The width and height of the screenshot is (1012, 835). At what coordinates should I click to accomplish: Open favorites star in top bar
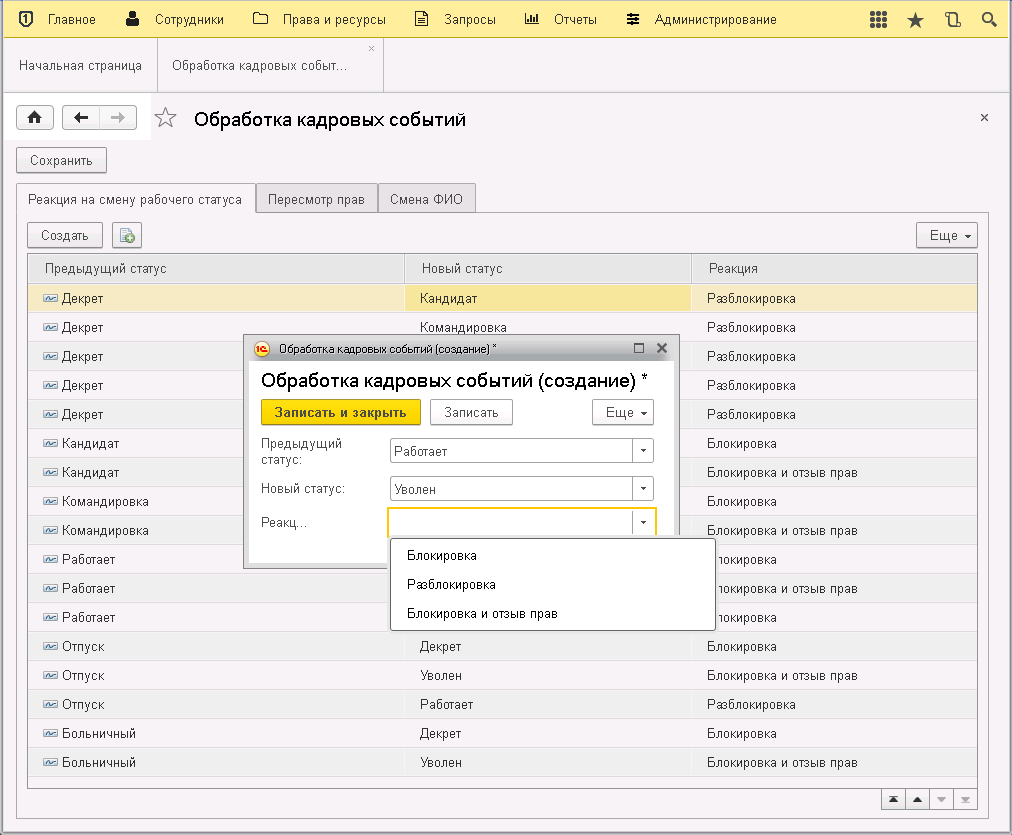[915, 20]
